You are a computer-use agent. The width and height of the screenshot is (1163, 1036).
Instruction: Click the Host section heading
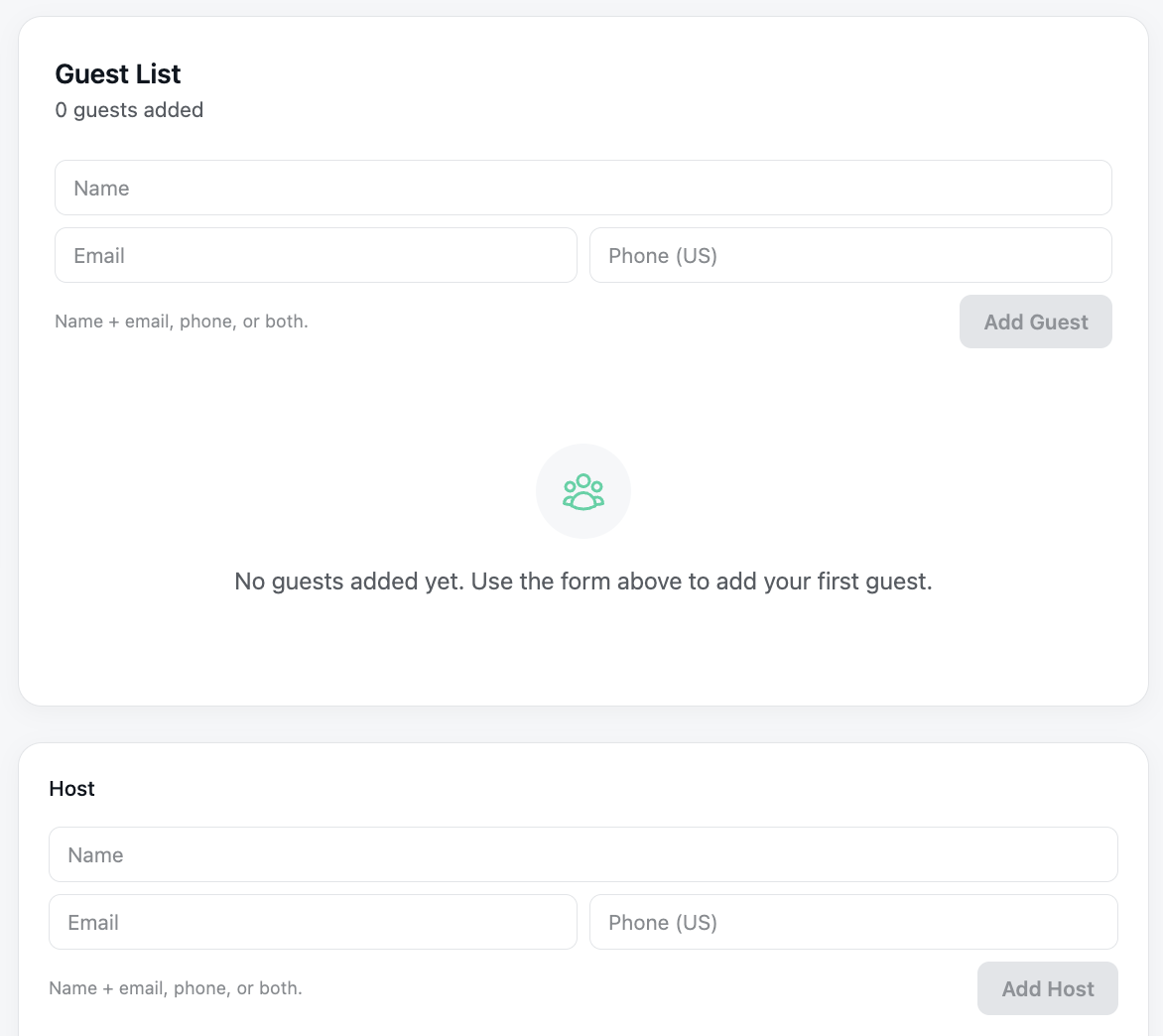coord(71,789)
